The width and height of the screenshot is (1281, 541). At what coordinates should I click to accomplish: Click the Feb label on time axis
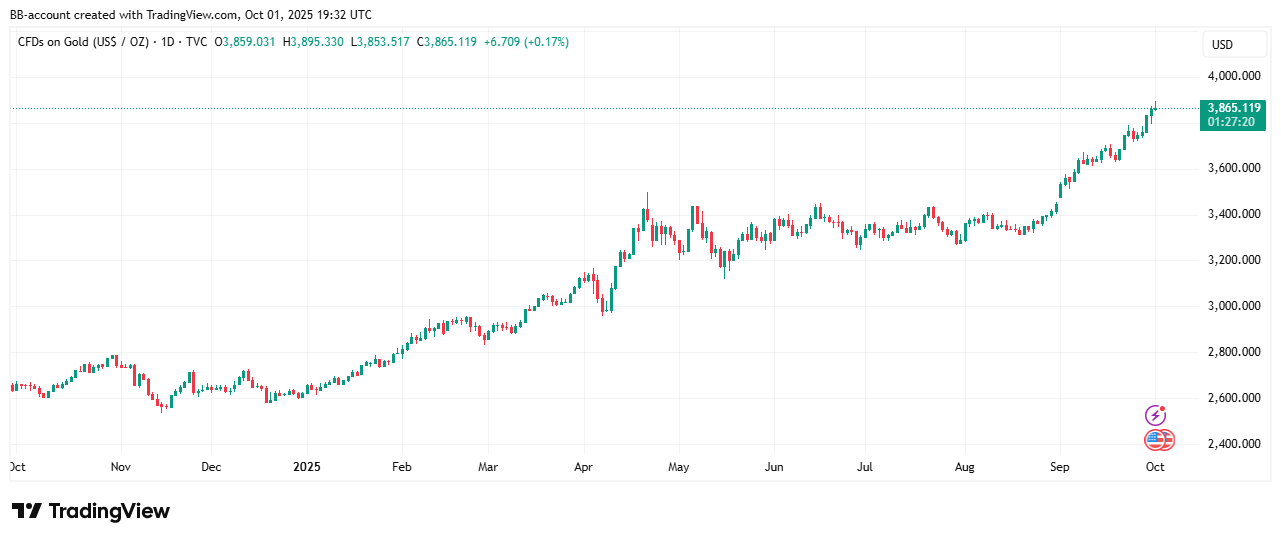(x=401, y=467)
